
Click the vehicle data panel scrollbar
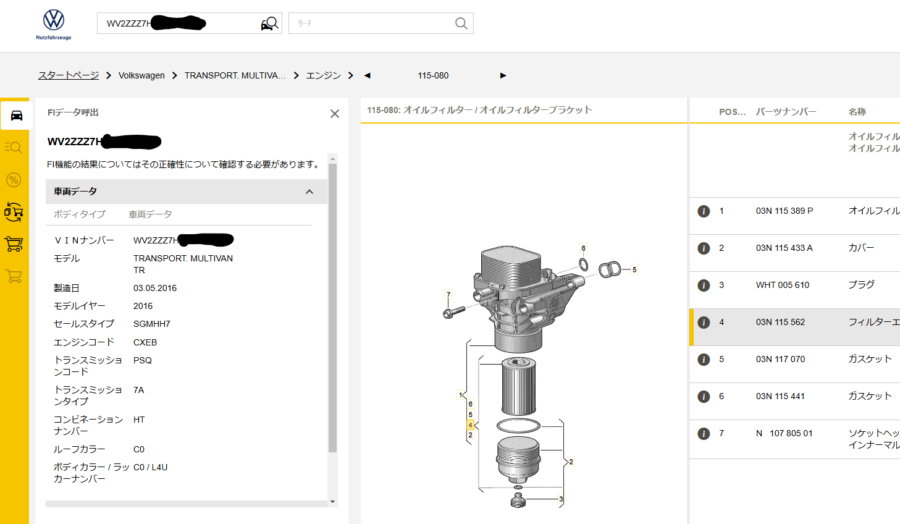tap(332, 307)
